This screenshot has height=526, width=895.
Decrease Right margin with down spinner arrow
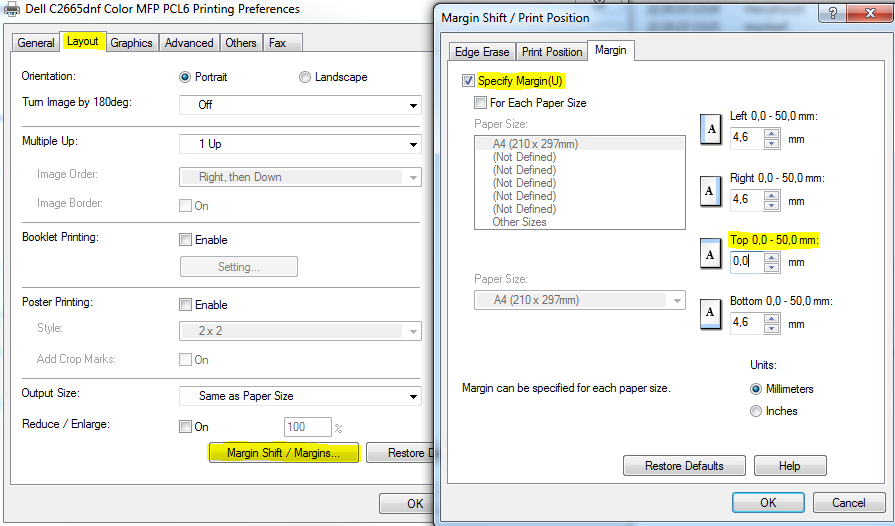772,205
